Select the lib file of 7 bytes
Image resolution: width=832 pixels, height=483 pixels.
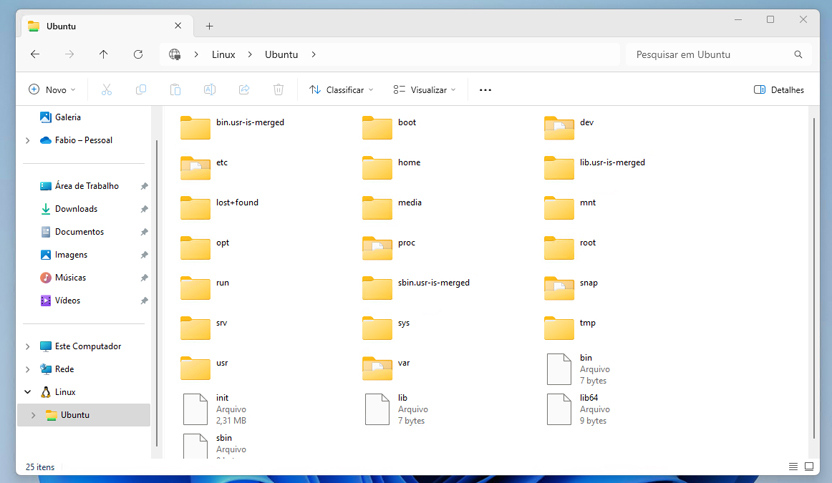(x=395, y=409)
